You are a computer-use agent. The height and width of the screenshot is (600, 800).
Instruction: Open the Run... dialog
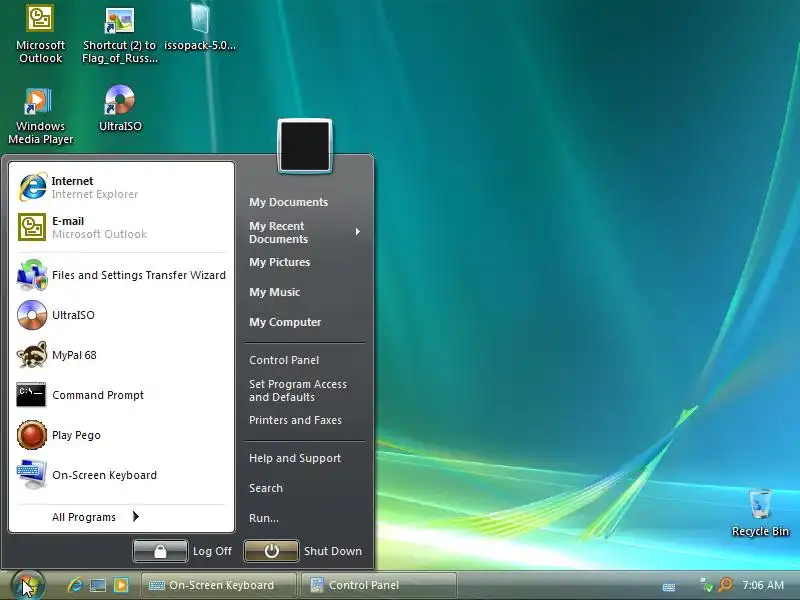point(264,518)
